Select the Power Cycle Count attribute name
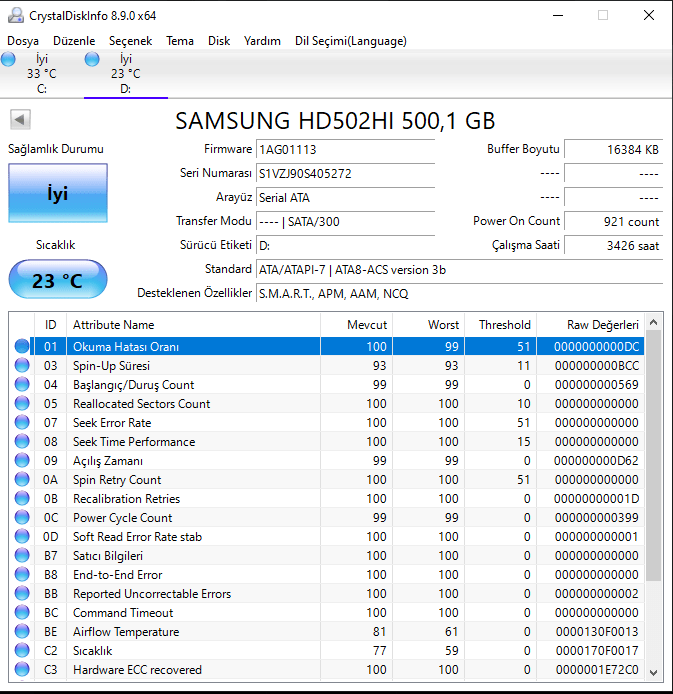The image size is (673, 694). (x=123, y=518)
